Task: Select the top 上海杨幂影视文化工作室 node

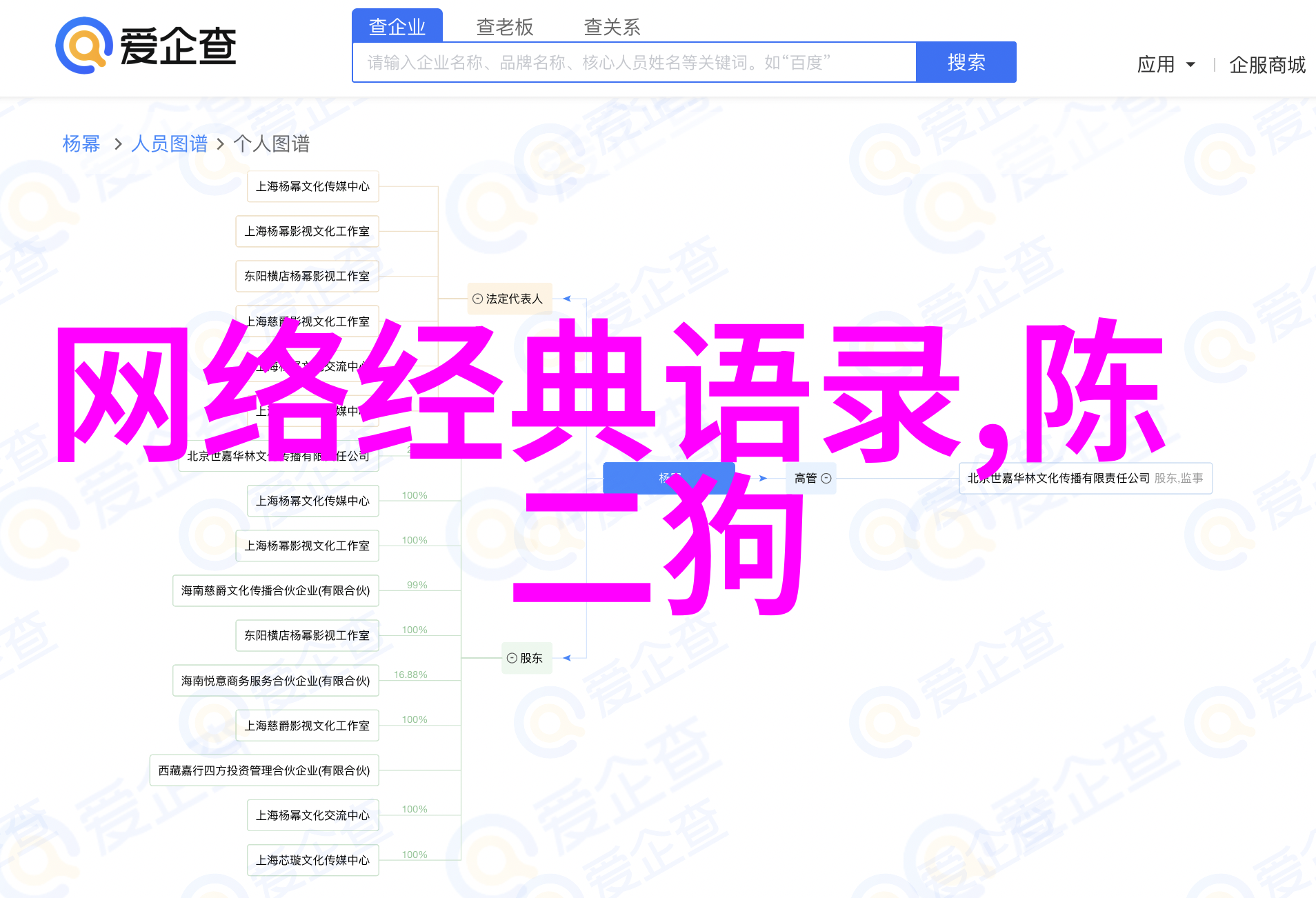Action: [x=308, y=231]
